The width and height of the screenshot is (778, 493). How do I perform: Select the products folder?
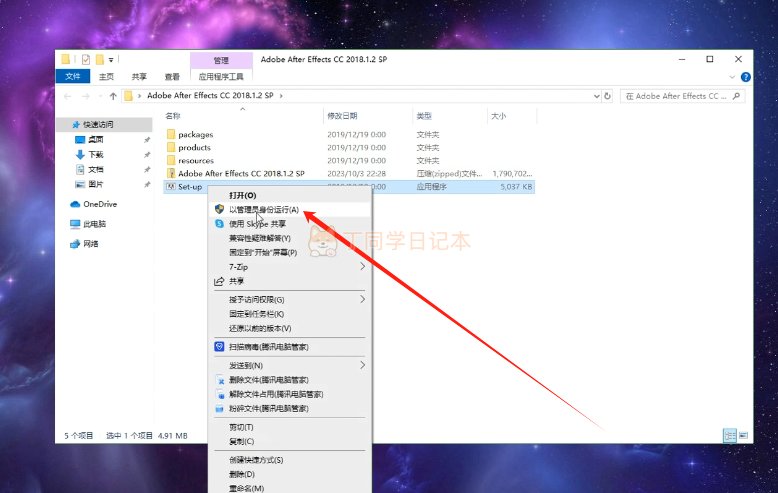tap(194, 147)
